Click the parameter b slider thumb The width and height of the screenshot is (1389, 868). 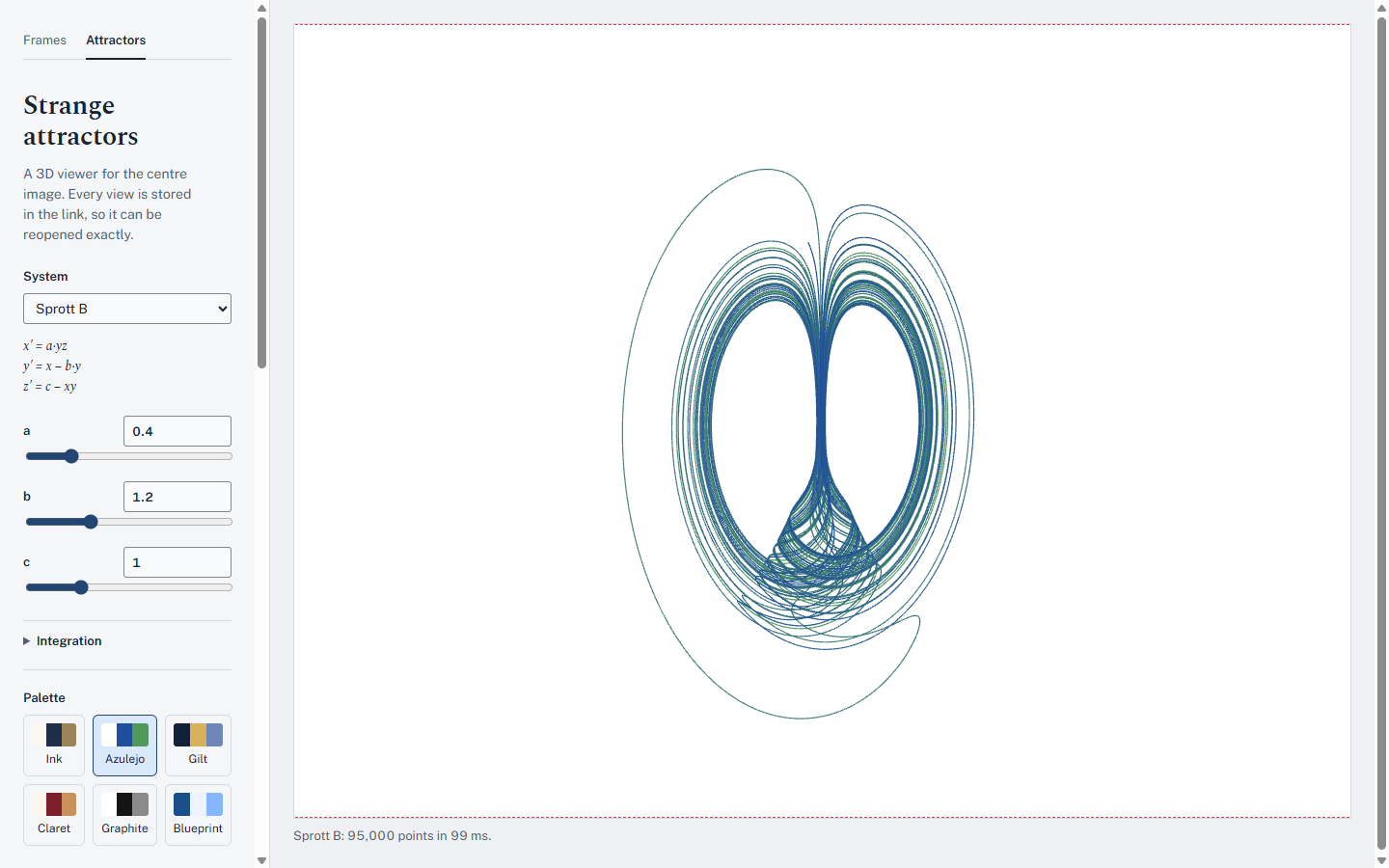pyautogui.click(x=91, y=522)
